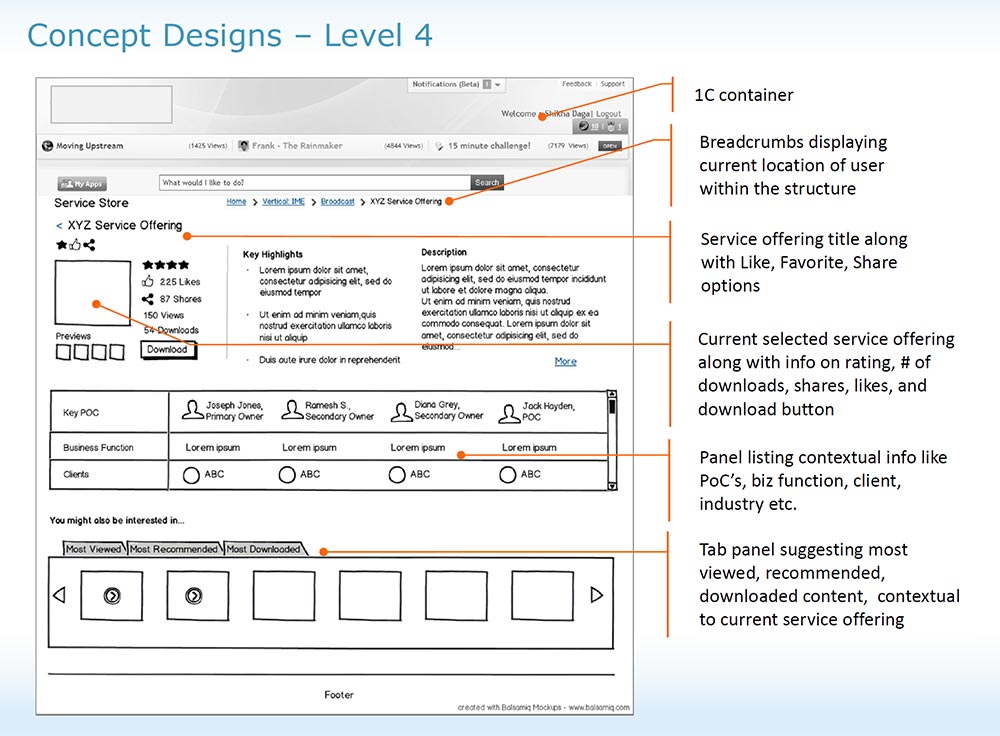Open the third carousel thumbnail

284,596
